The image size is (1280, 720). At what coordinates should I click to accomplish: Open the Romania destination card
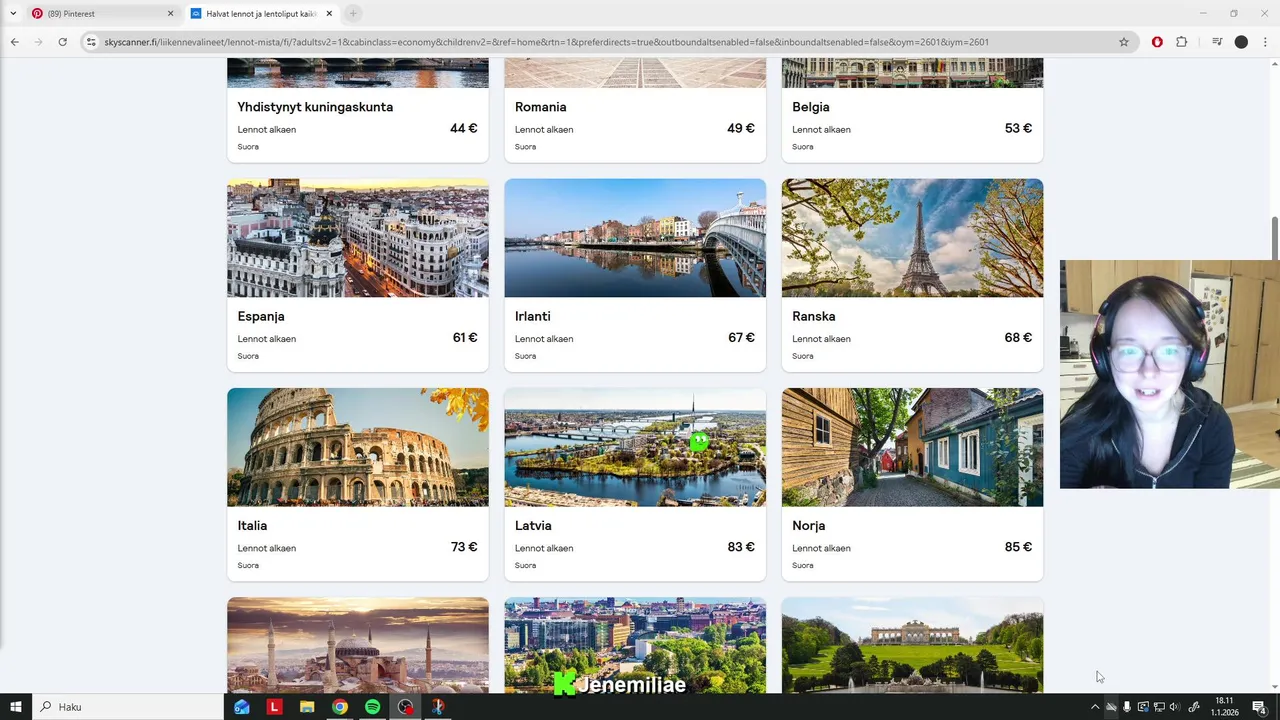[635, 111]
